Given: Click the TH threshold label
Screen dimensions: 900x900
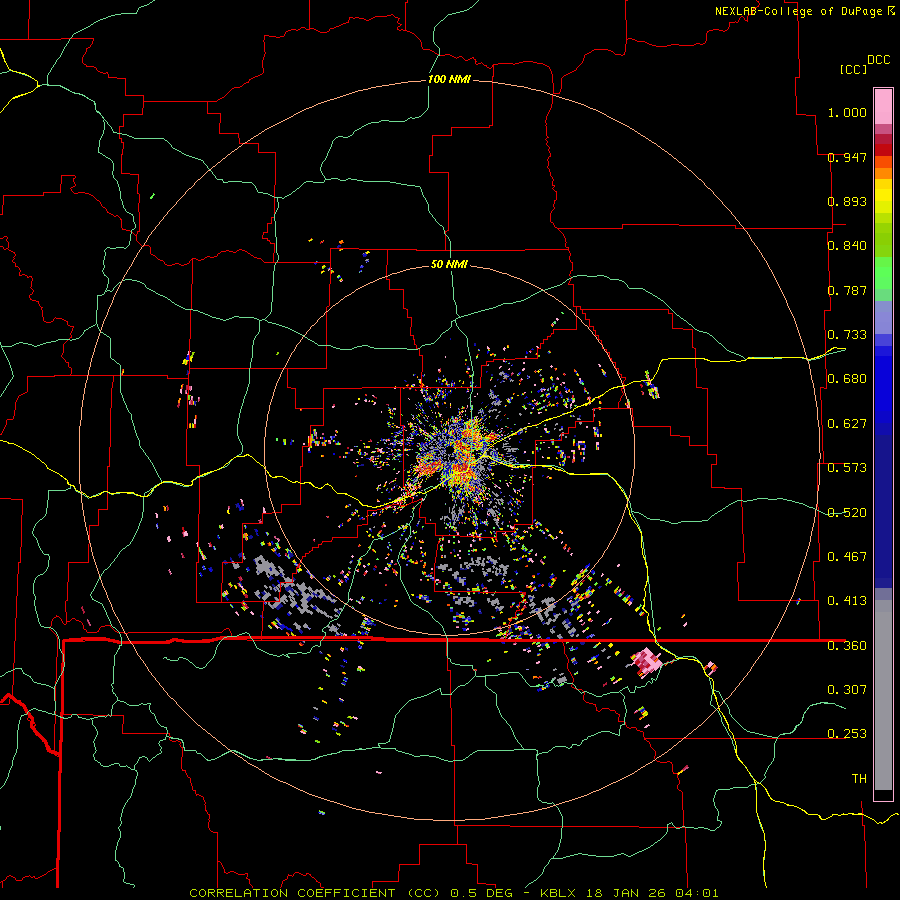Looking at the screenshot, I should [x=859, y=779].
